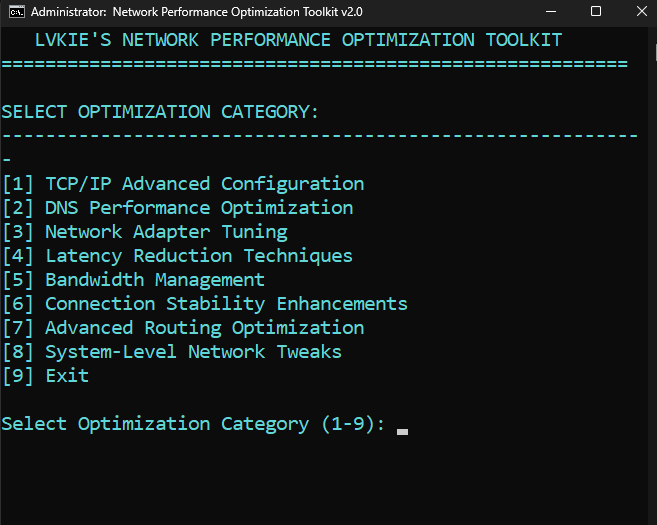Close the Network Performance Optimization Toolkit window

click(x=641, y=12)
